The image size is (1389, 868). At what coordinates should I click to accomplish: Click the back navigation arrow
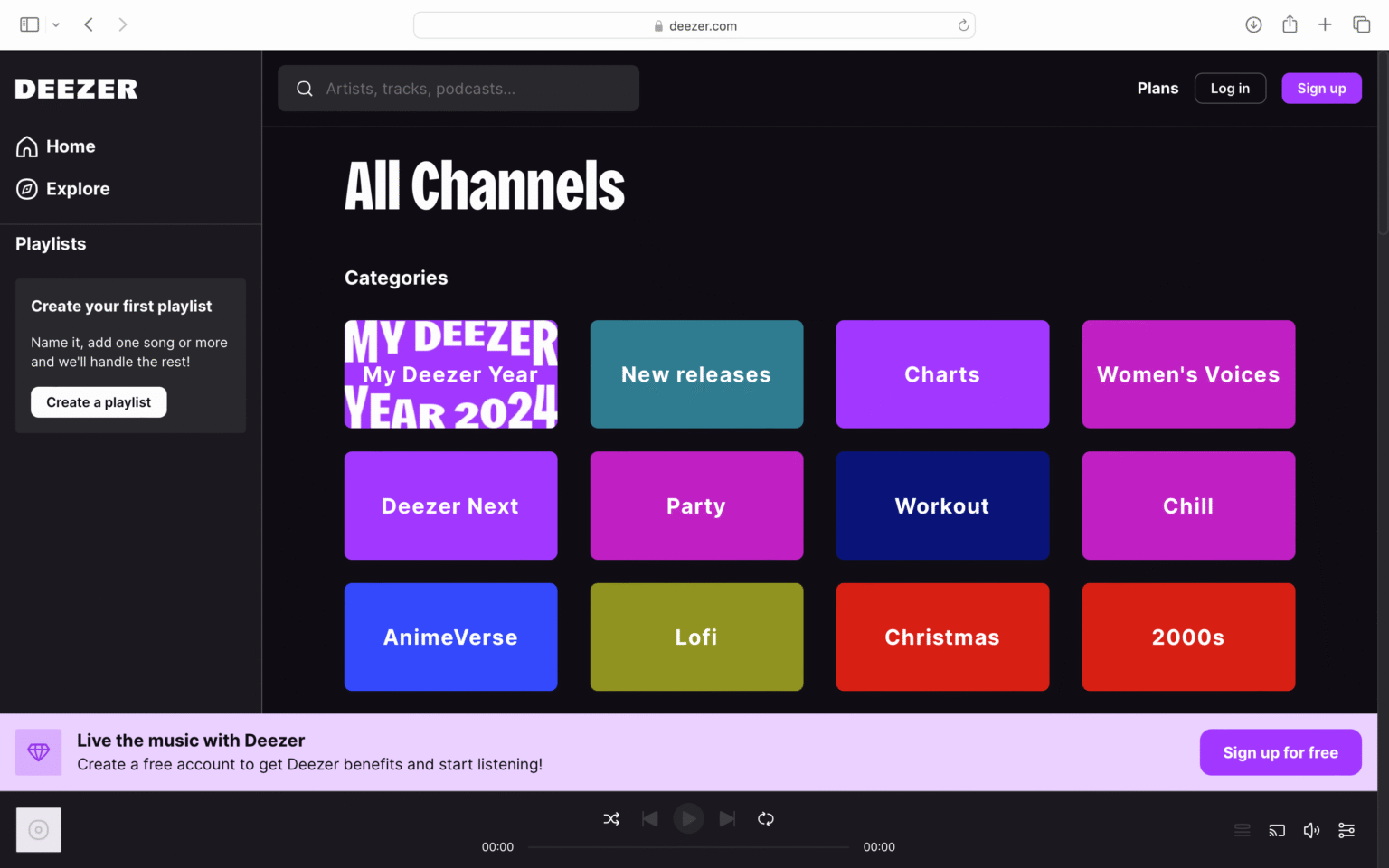coord(88,24)
